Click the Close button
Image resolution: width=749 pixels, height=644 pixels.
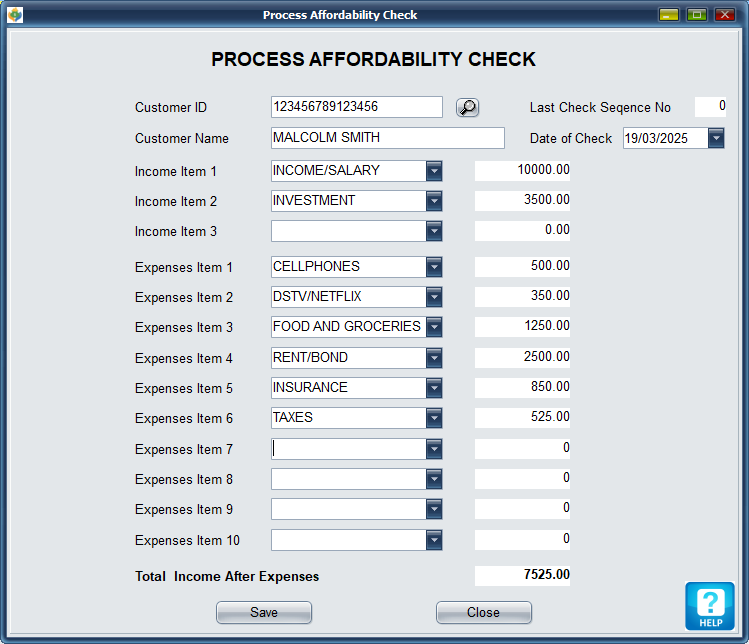pyautogui.click(x=483, y=613)
